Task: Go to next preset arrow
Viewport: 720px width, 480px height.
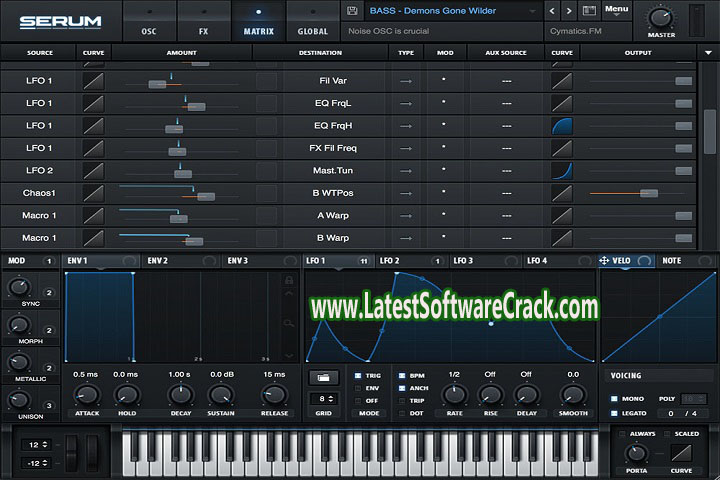Action: [569, 11]
